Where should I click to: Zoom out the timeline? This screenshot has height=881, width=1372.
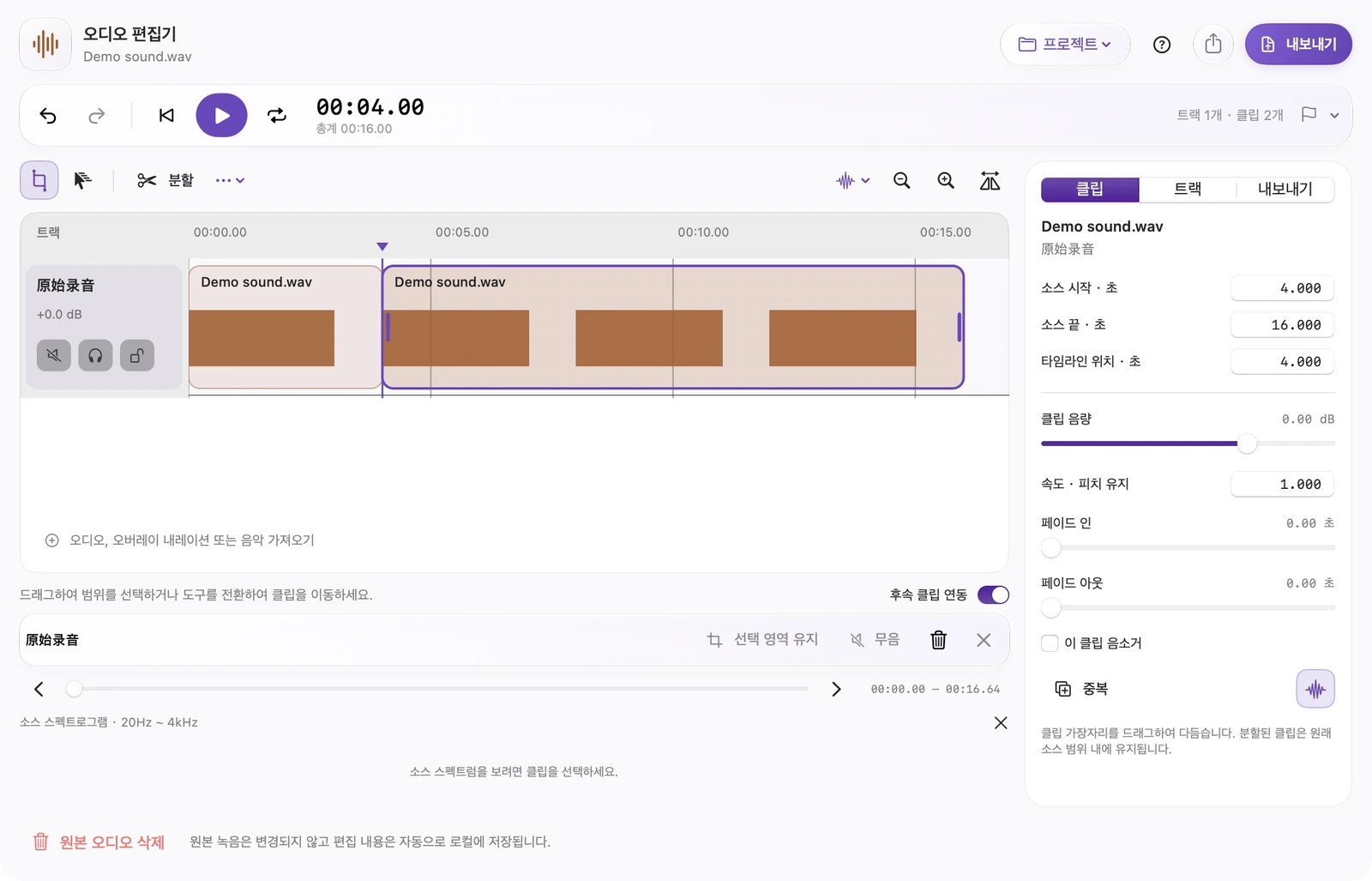tap(901, 180)
